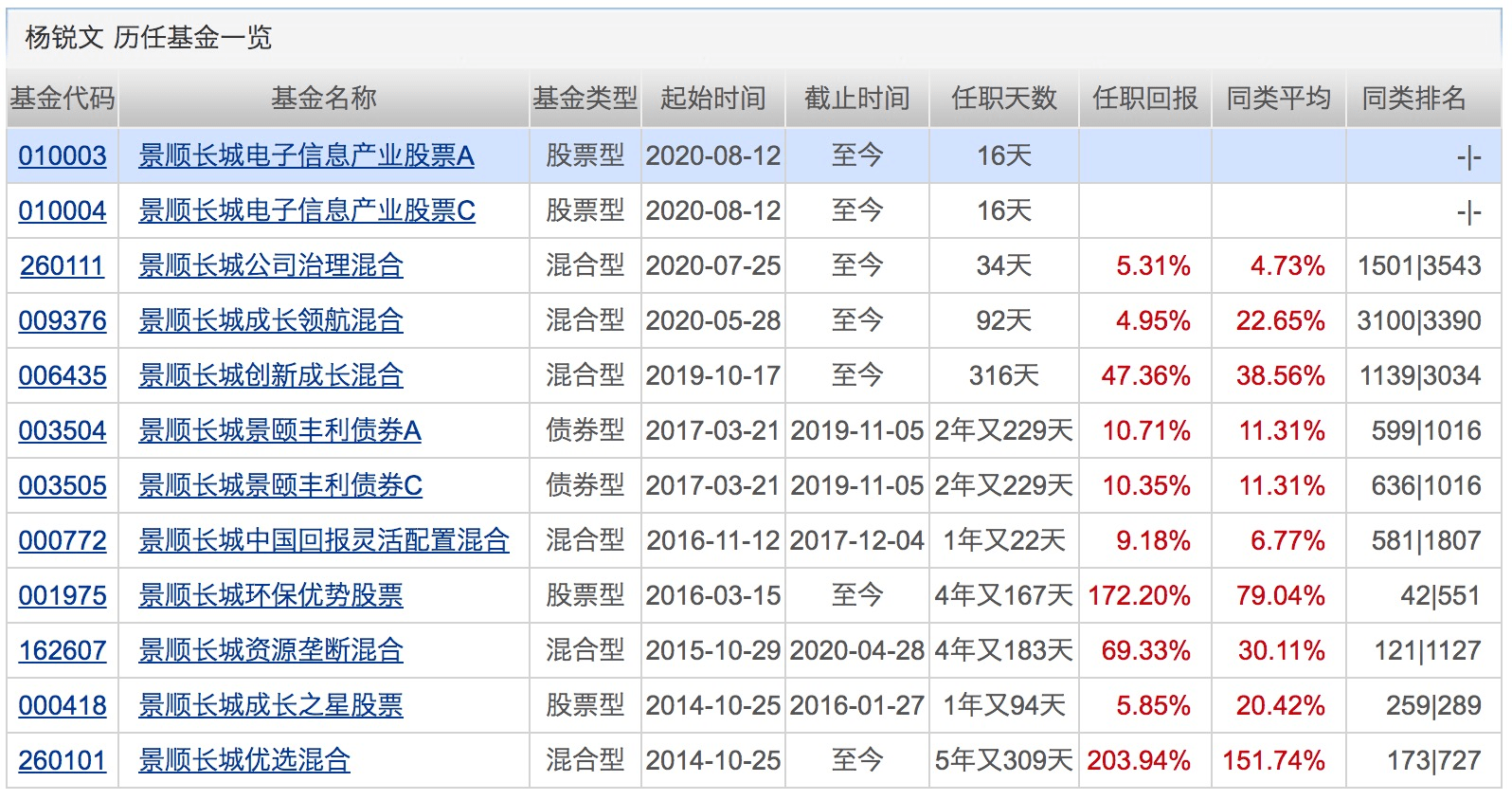Click the 基金类型 column header
This screenshot has height=800, width=1512.
pos(585,99)
